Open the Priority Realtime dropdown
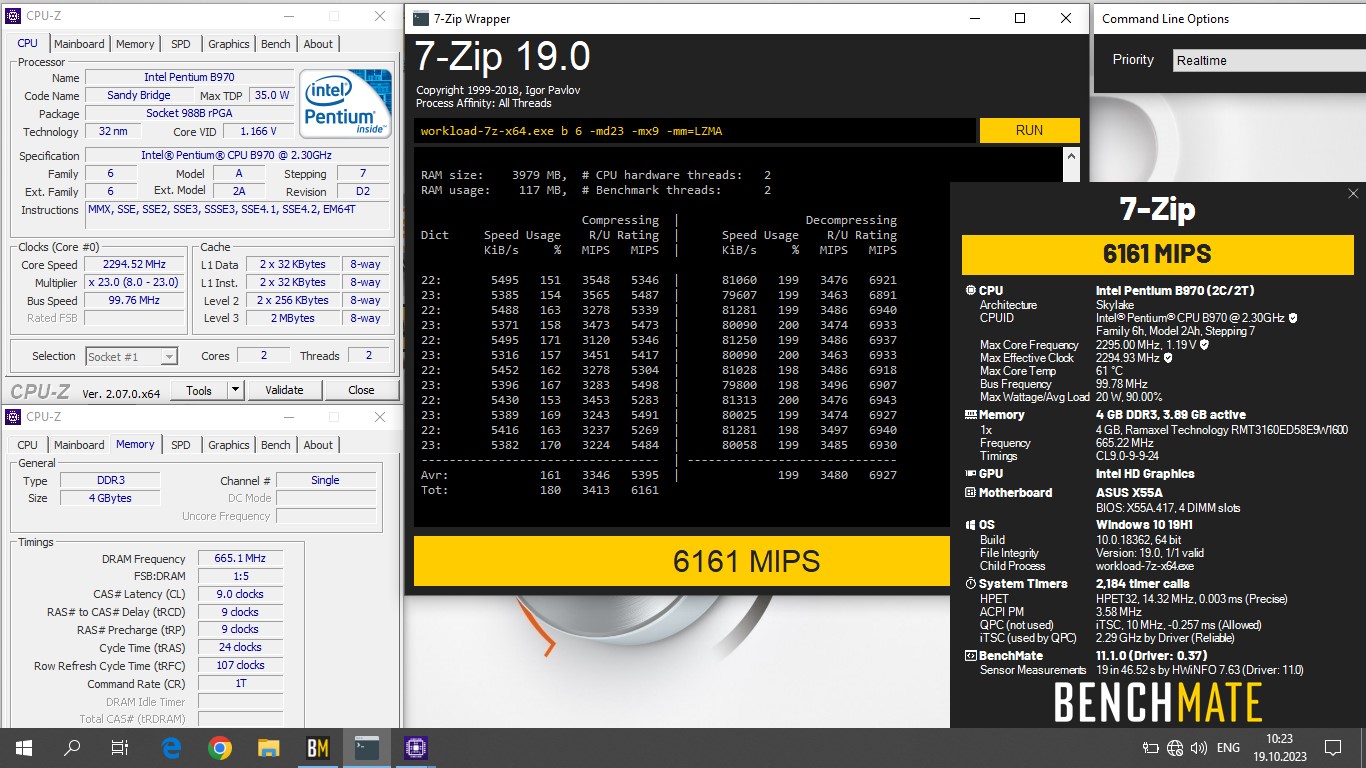The width and height of the screenshot is (1366, 768). point(1267,60)
